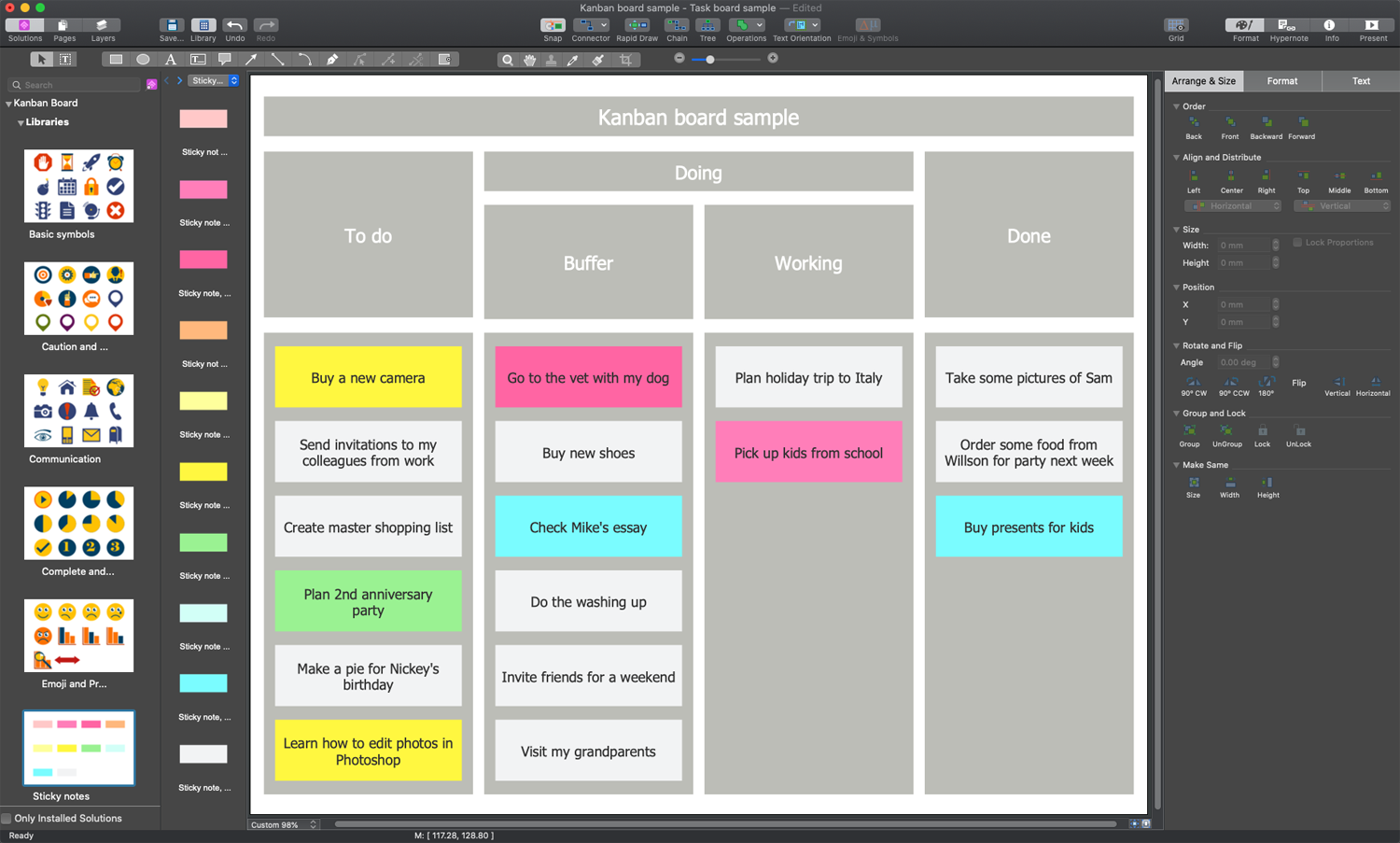Select the Pen drawing tool
The height and width of the screenshot is (843, 1400).
point(332,59)
